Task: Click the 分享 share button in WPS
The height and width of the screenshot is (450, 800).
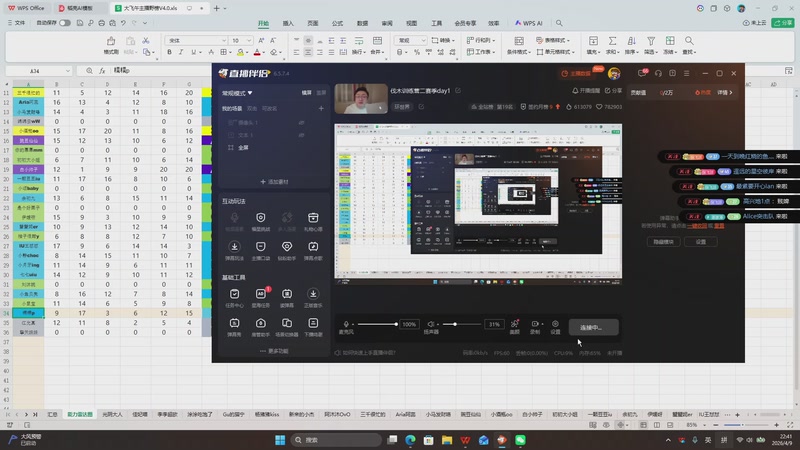Action: pos(783,23)
